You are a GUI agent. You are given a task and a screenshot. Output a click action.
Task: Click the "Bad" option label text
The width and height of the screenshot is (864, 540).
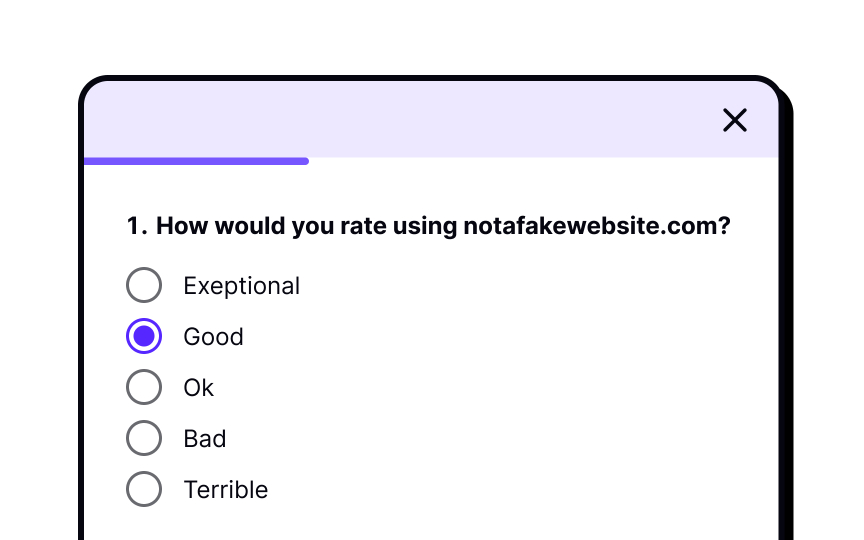(x=204, y=439)
